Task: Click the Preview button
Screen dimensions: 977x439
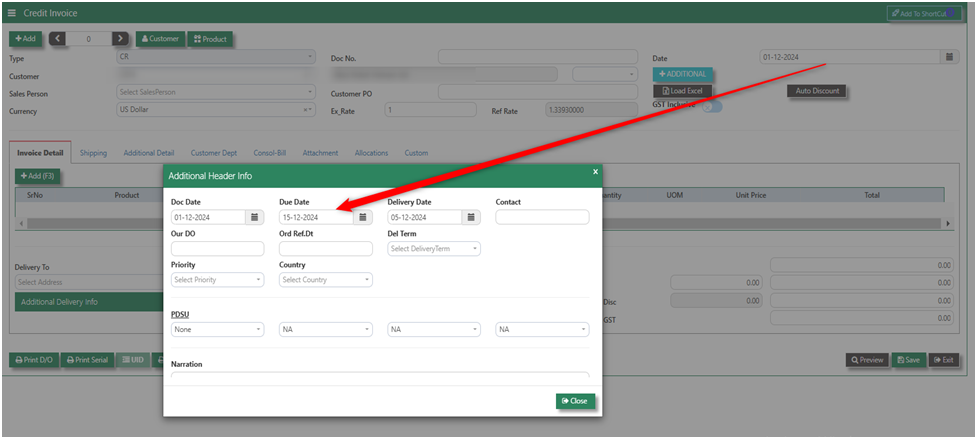Action: pos(867,360)
